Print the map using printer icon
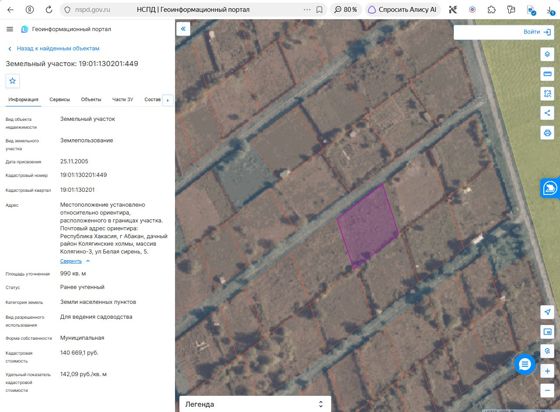 547,133
